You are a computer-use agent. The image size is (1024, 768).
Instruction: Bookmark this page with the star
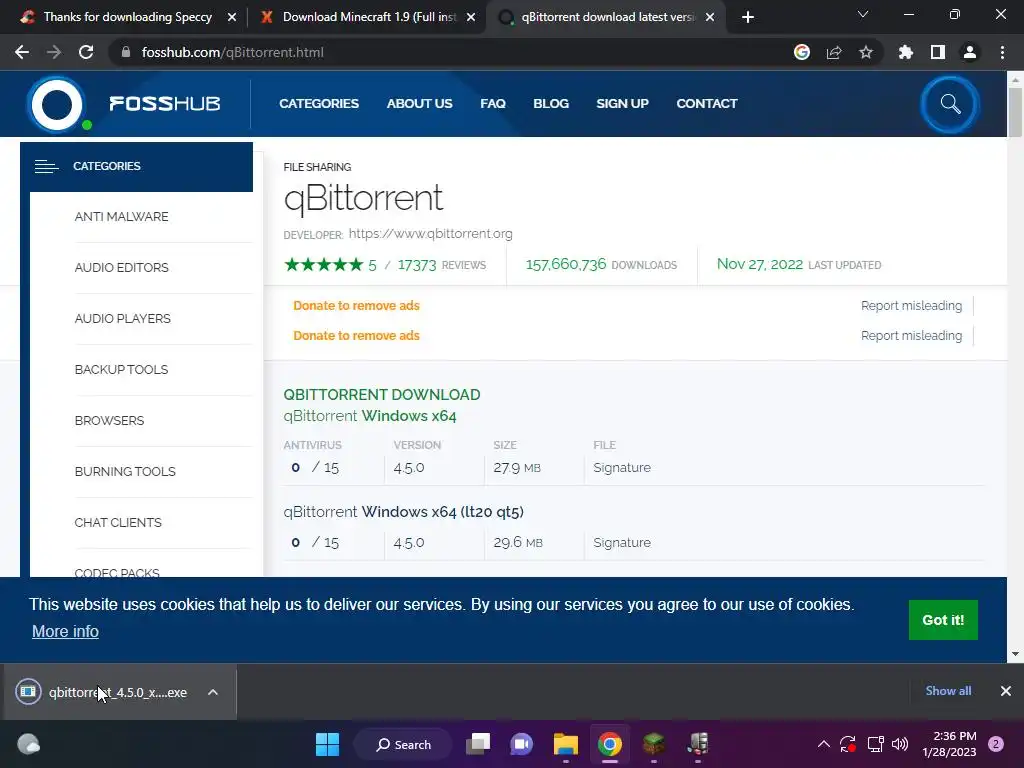pos(866,52)
